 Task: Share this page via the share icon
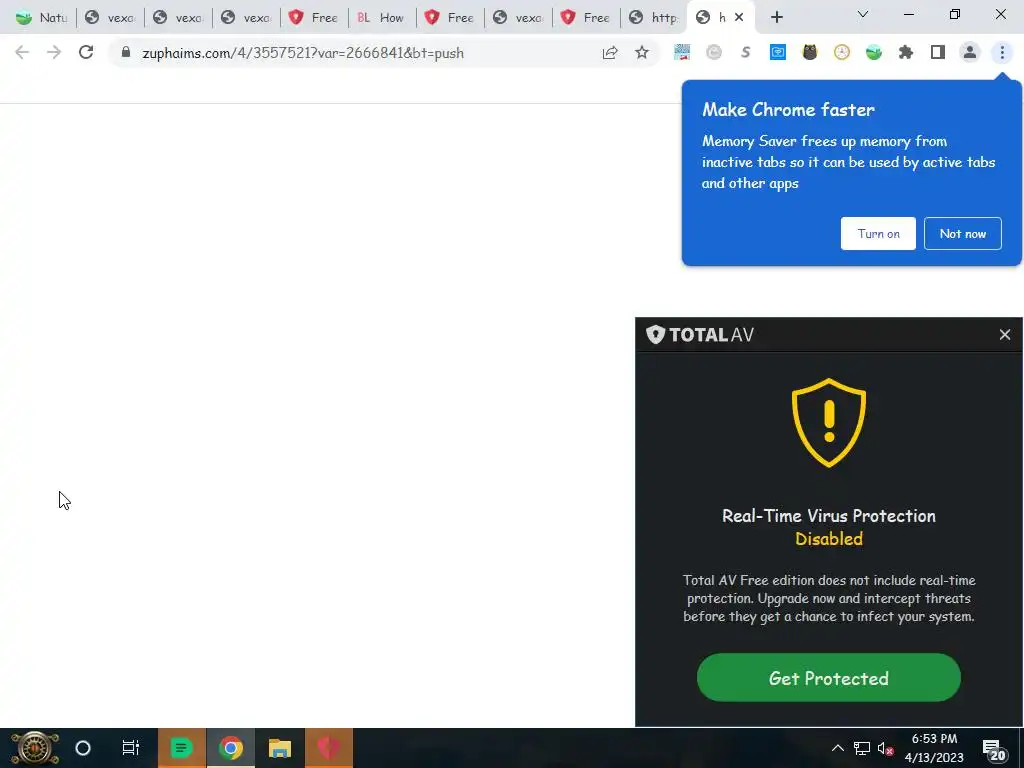[x=610, y=52]
